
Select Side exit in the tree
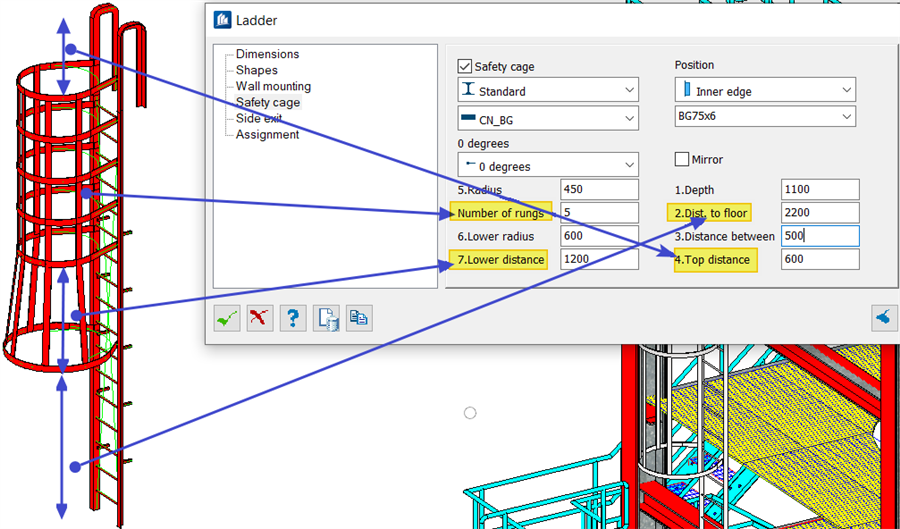(x=259, y=118)
